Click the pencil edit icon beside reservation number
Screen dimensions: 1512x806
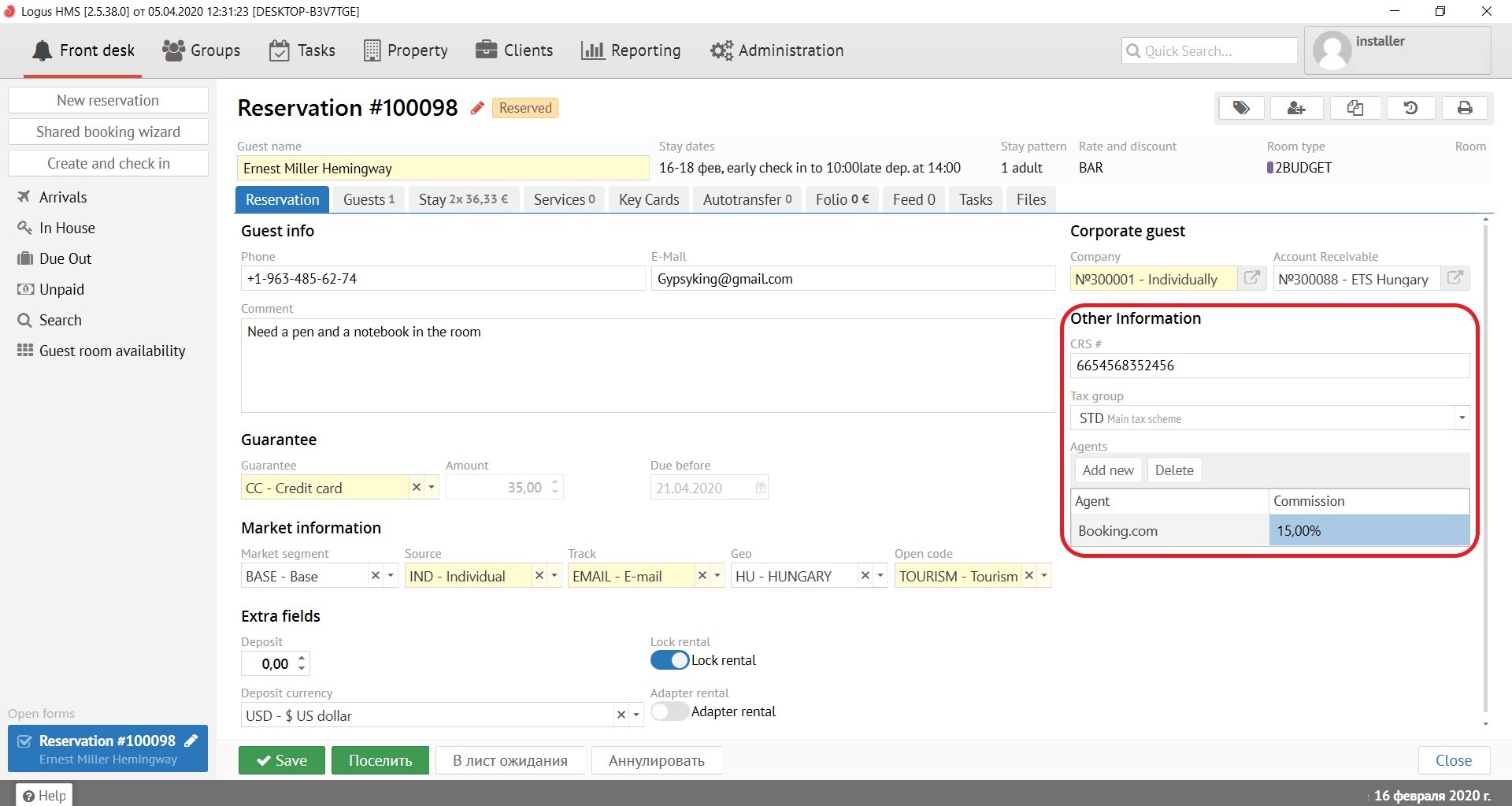(x=477, y=108)
